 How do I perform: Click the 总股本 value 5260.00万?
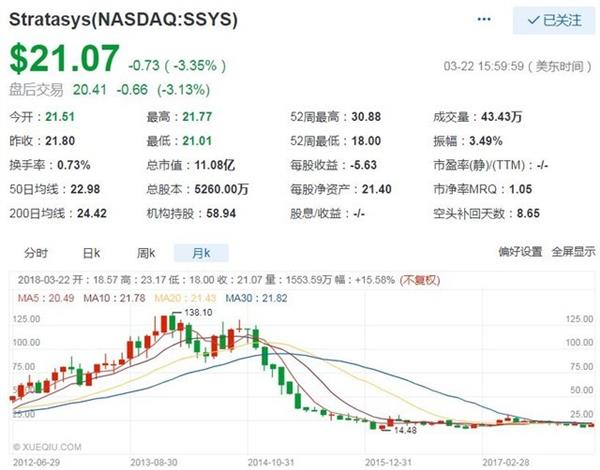[x=222, y=189]
